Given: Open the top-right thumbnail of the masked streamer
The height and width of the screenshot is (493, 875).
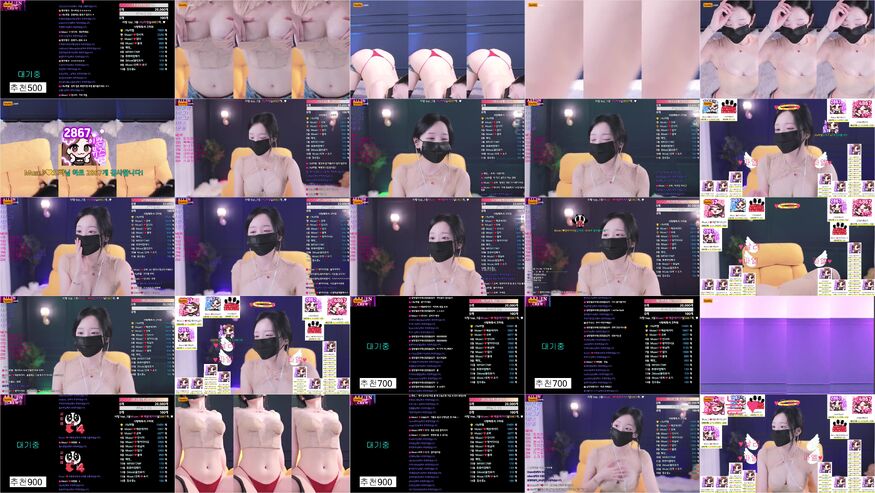Looking at the screenshot, I should coord(787,49).
